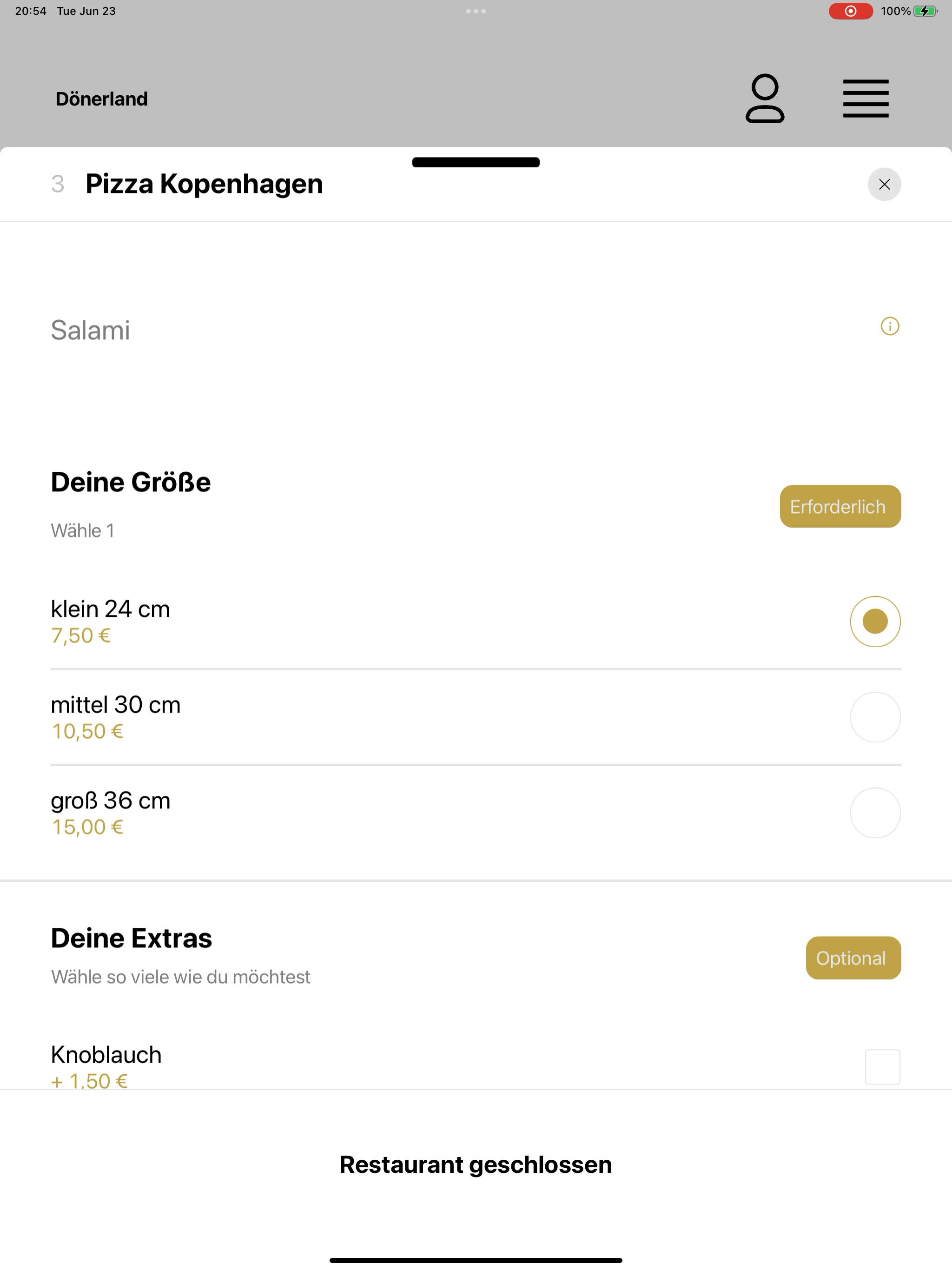The height and width of the screenshot is (1270, 952).
Task: Tap the Deine Extras heading
Action: click(132, 938)
